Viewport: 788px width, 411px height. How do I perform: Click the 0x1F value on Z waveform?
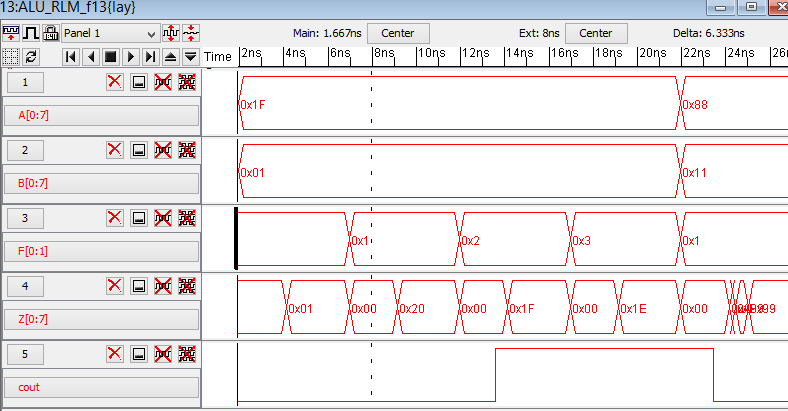[522, 309]
